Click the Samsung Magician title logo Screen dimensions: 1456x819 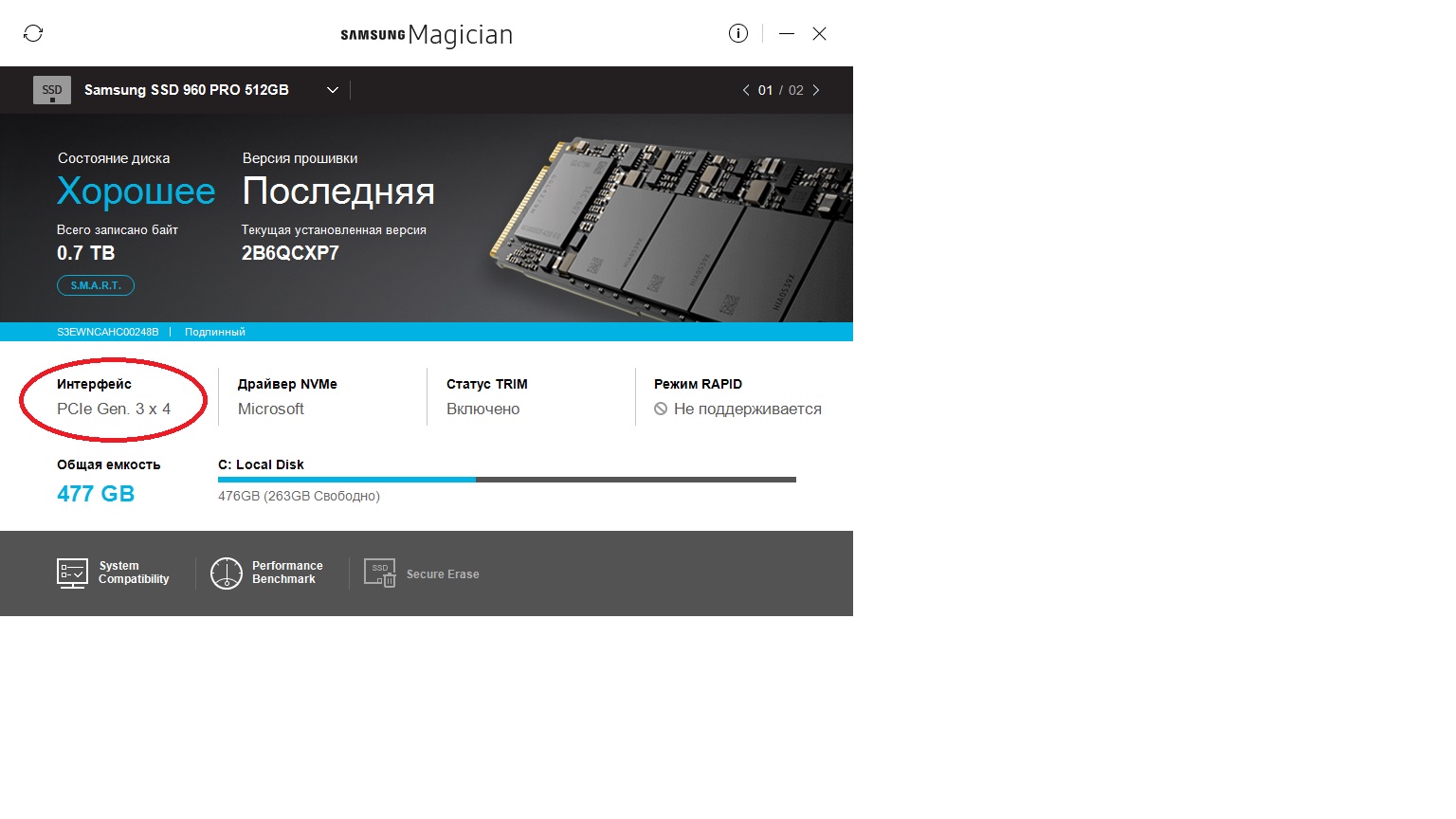click(x=427, y=35)
